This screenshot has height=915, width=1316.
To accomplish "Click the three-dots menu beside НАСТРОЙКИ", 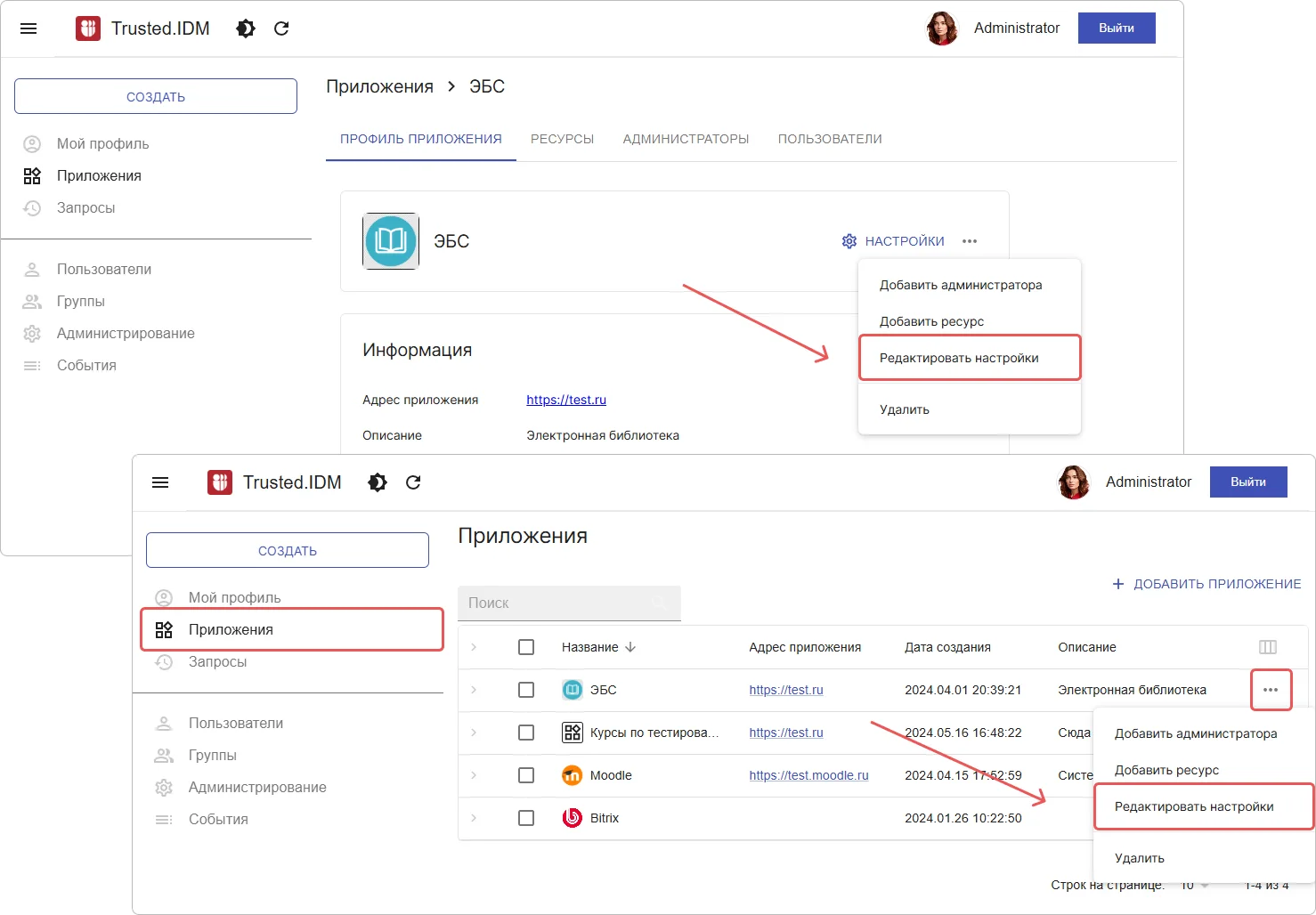I will click(970, 241).
